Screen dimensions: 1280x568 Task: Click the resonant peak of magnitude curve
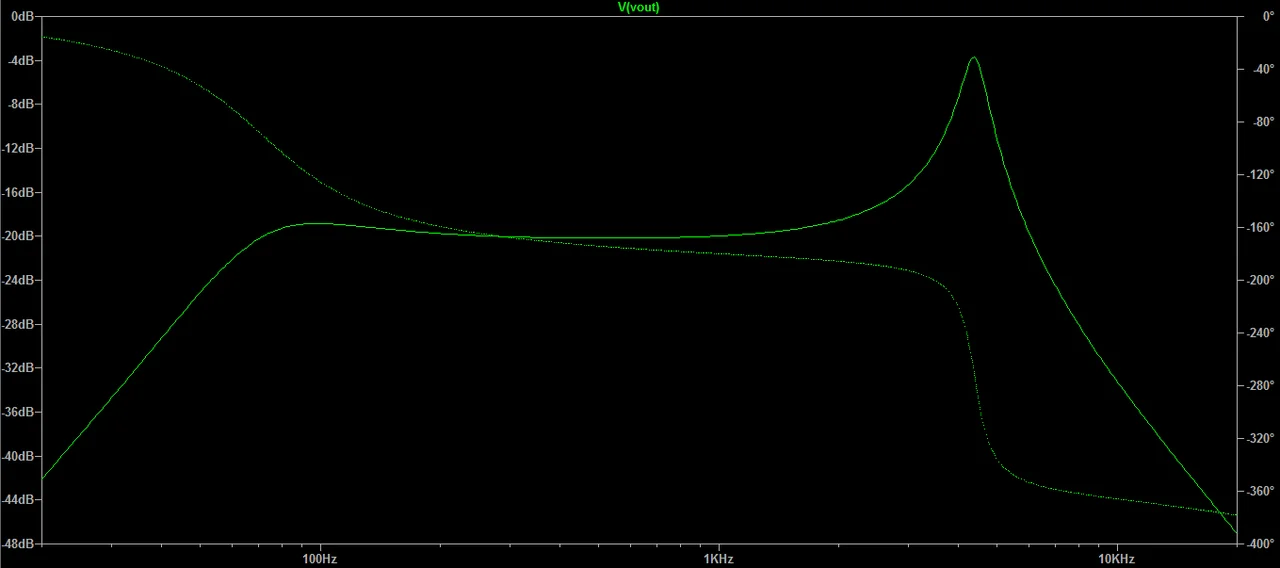click(x=973, y=58)
